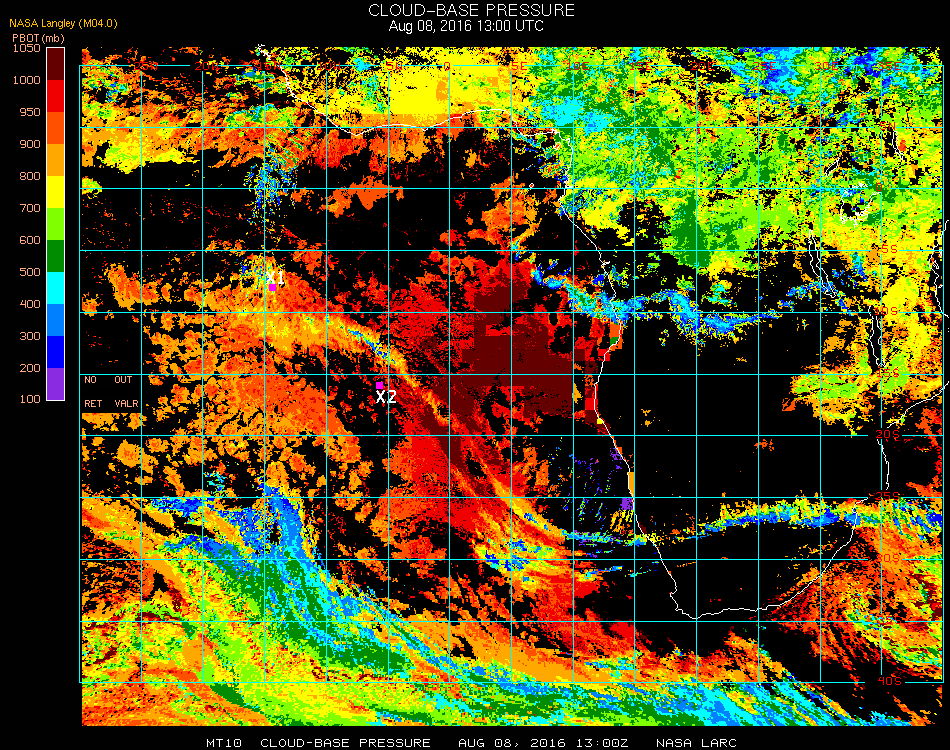Click the white X2 marker label
Image resolution: width=950 pixels, height=750 pixels.
click(x=386, y=397)
